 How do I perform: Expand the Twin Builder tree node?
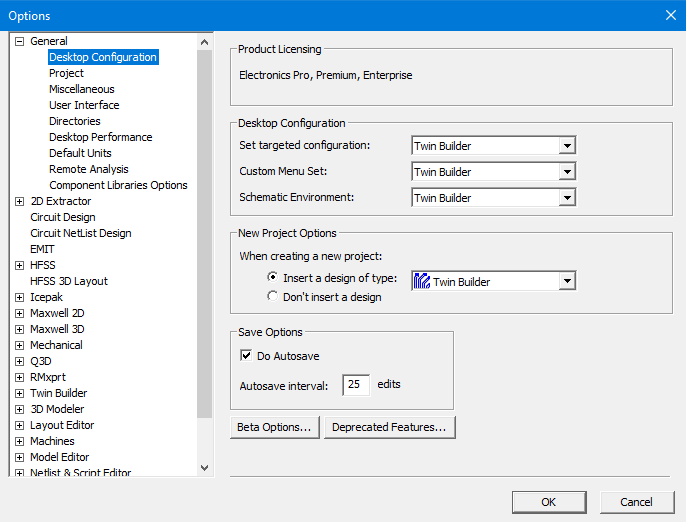pyautogui.click(x=20, y=393)
